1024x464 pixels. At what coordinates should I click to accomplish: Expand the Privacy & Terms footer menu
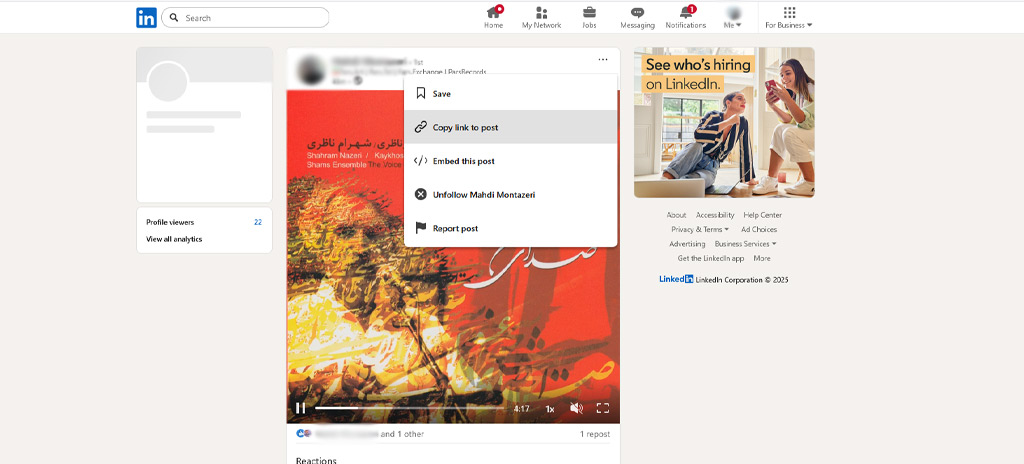[x=699, y=229]
